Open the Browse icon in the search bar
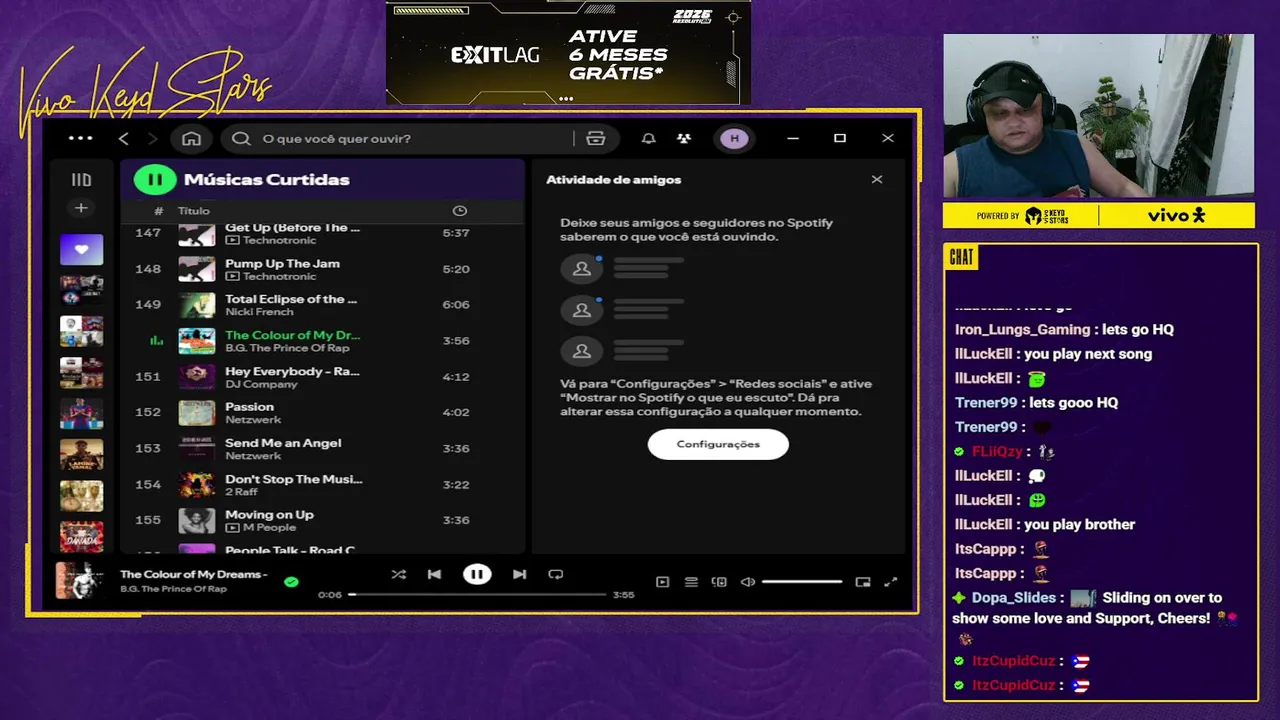 point(596,138)
